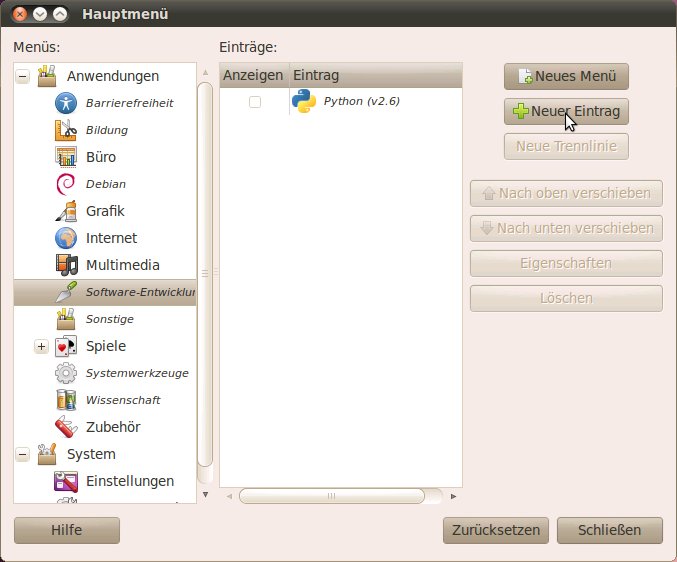Click the Multimedia category icon
This screenshot has width=677, height=562.
66,265
